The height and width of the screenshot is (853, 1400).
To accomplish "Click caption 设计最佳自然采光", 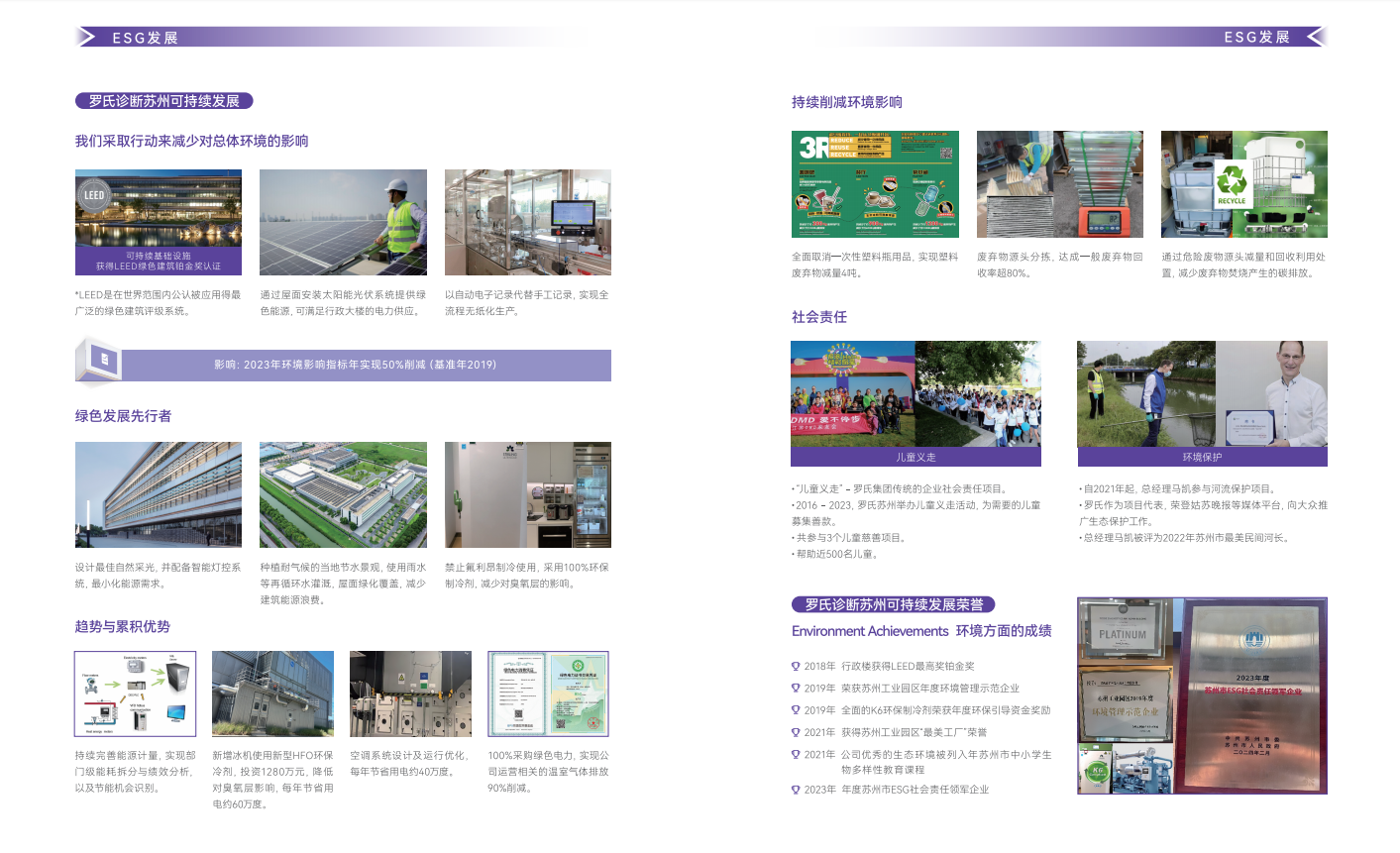I will pos(159,576).
